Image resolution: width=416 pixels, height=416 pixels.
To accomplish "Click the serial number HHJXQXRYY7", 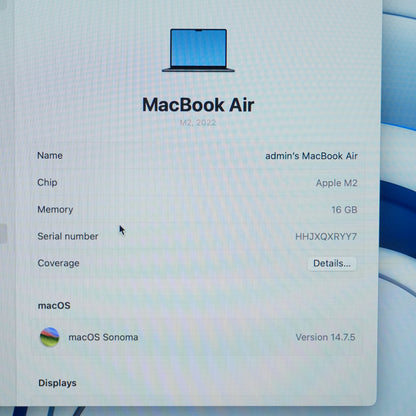I will 326,236.
